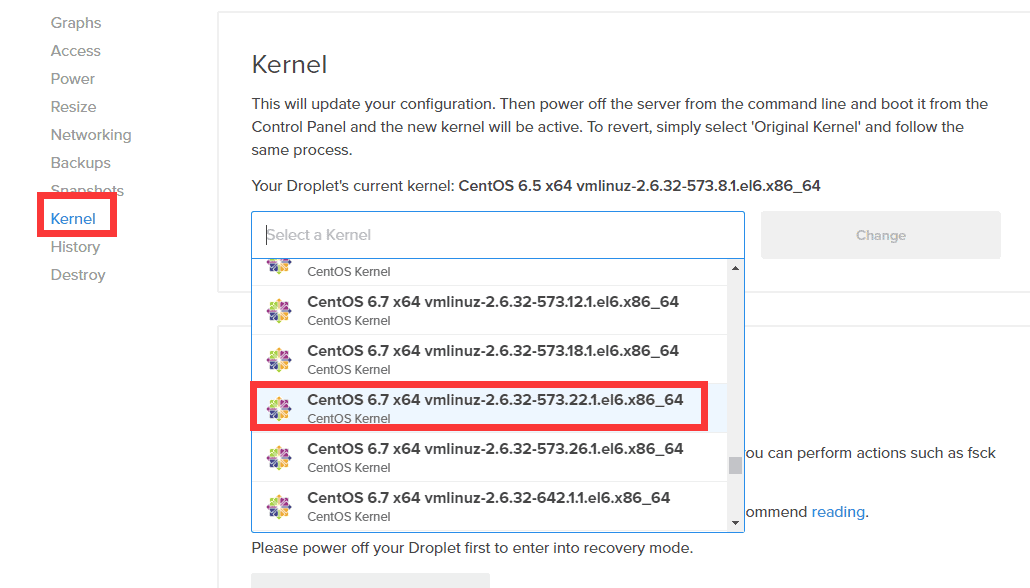Viewport: 1030px width, 588px height.
Task: Click CentOS logo icon beside 573.22.1 kernel
Action: [279, 409]
